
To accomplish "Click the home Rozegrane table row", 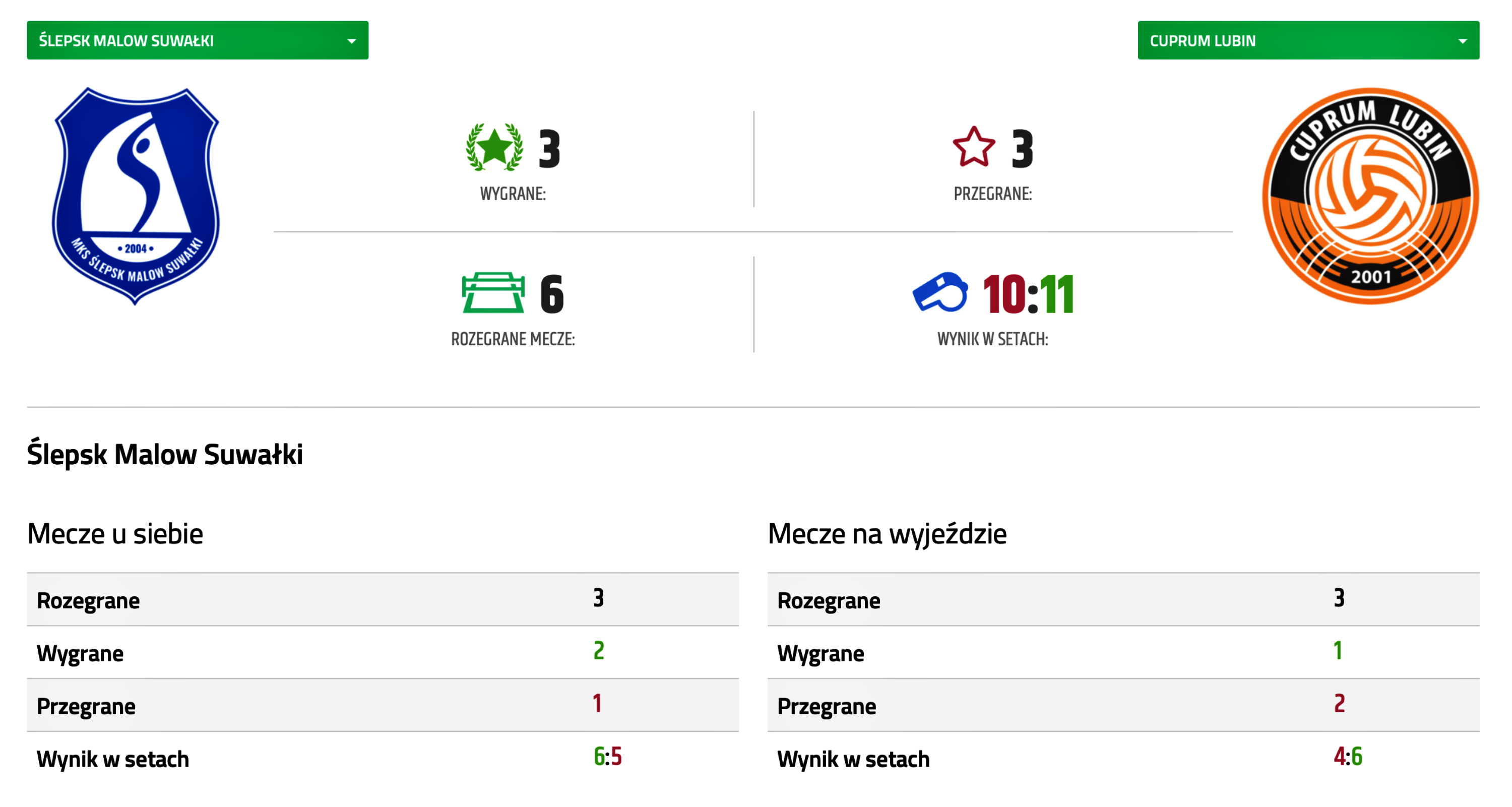I will (382, 599).
